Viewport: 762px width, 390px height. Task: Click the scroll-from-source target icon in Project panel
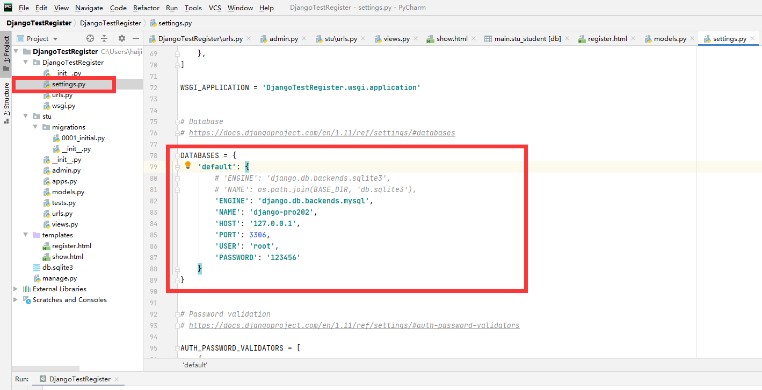click(x=90, y=38)
